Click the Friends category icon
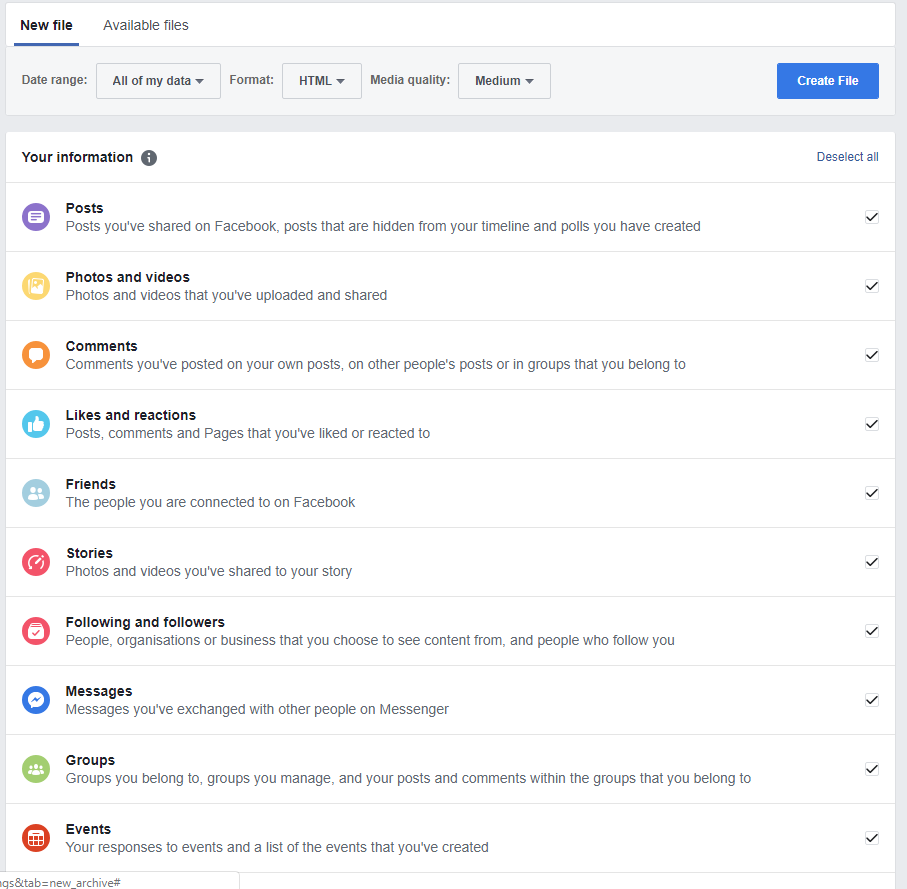The image size is (907, 889). coord(36,493)
